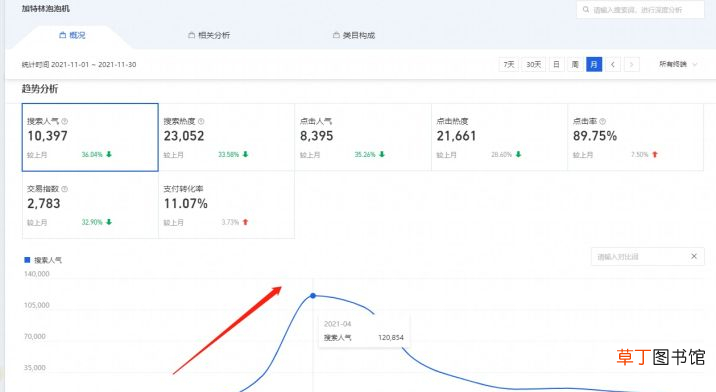Image resolution: width=716 pixels, height=392 pixels.
Task: Click the 2021-04 data point on chart
Action: coord(313,296)
